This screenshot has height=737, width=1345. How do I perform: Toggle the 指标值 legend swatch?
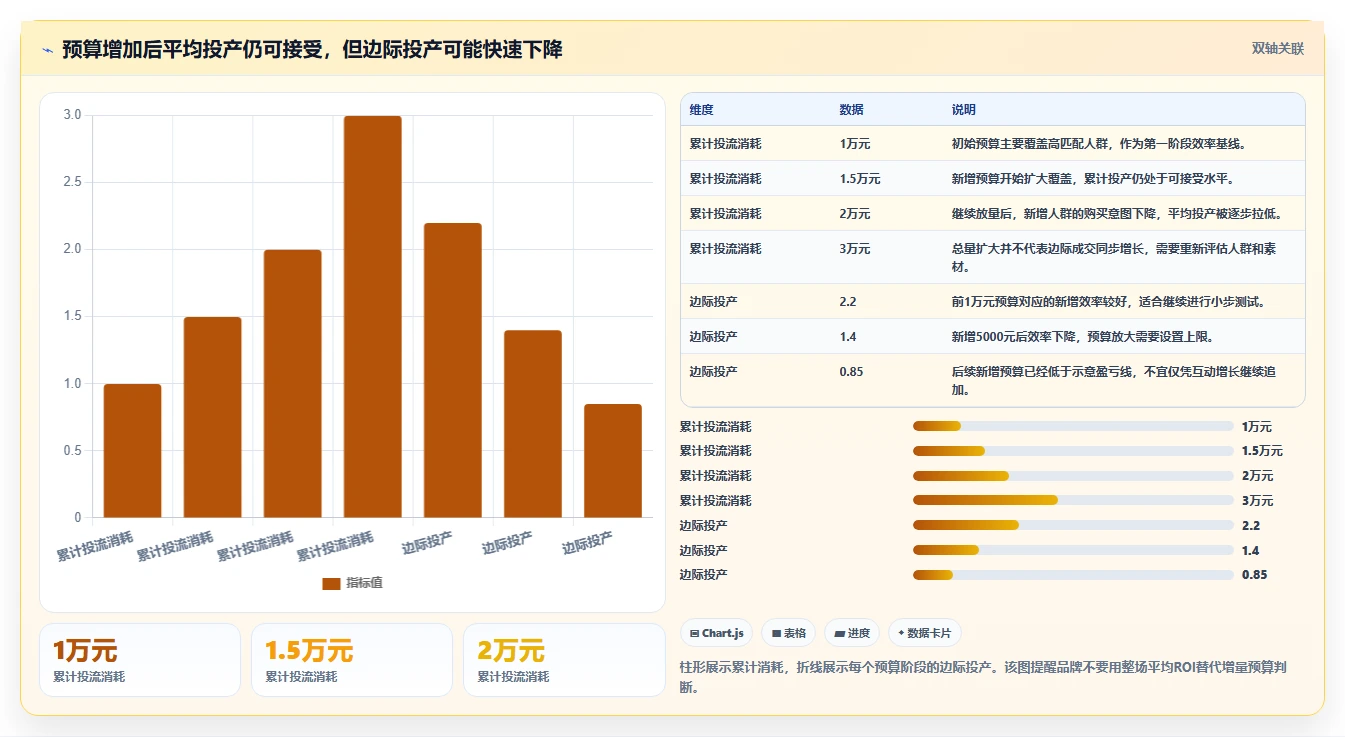tap(331, 584)
